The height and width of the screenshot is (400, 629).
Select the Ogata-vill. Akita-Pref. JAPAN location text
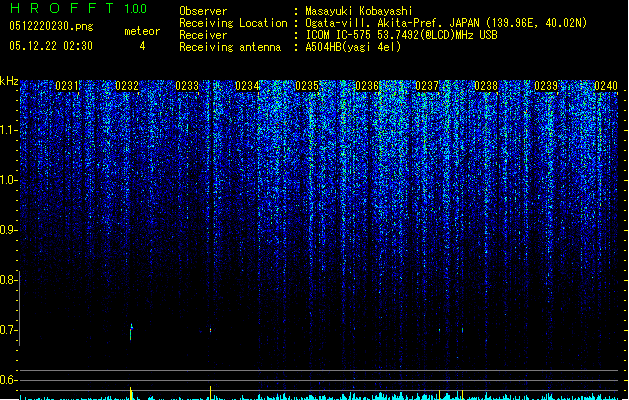pos(446,23)
